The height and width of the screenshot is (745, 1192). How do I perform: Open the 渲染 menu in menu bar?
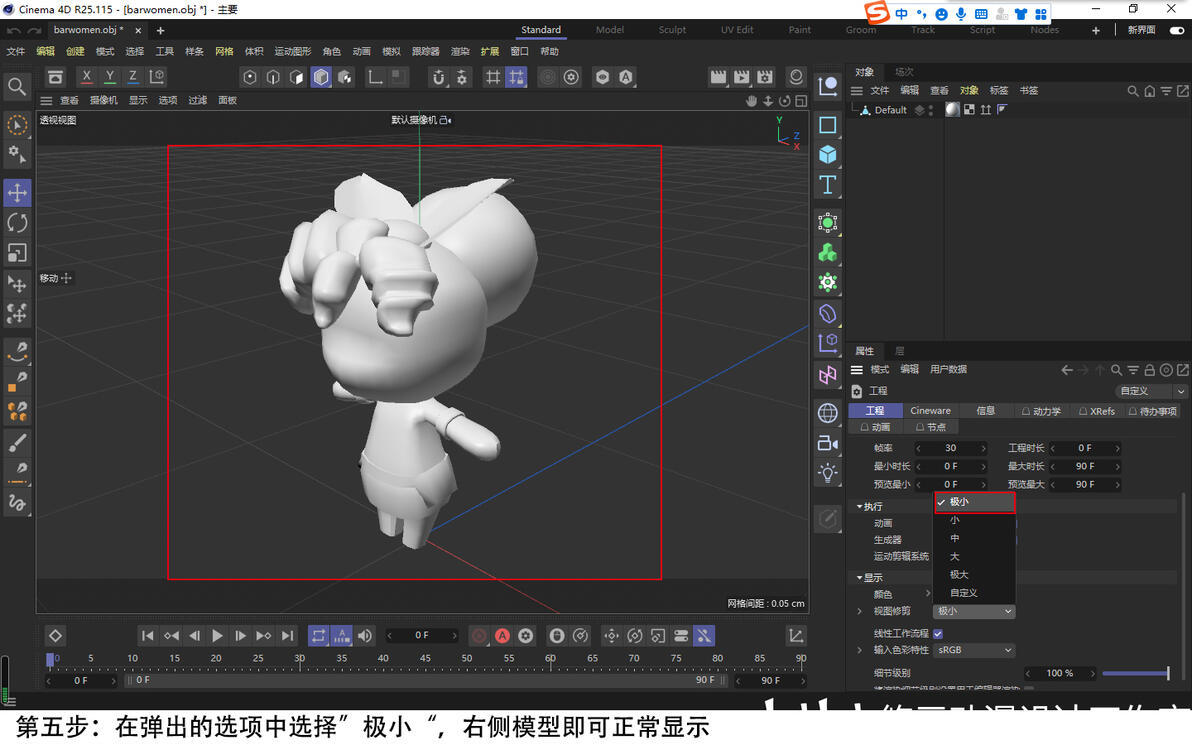click(460, 51)
